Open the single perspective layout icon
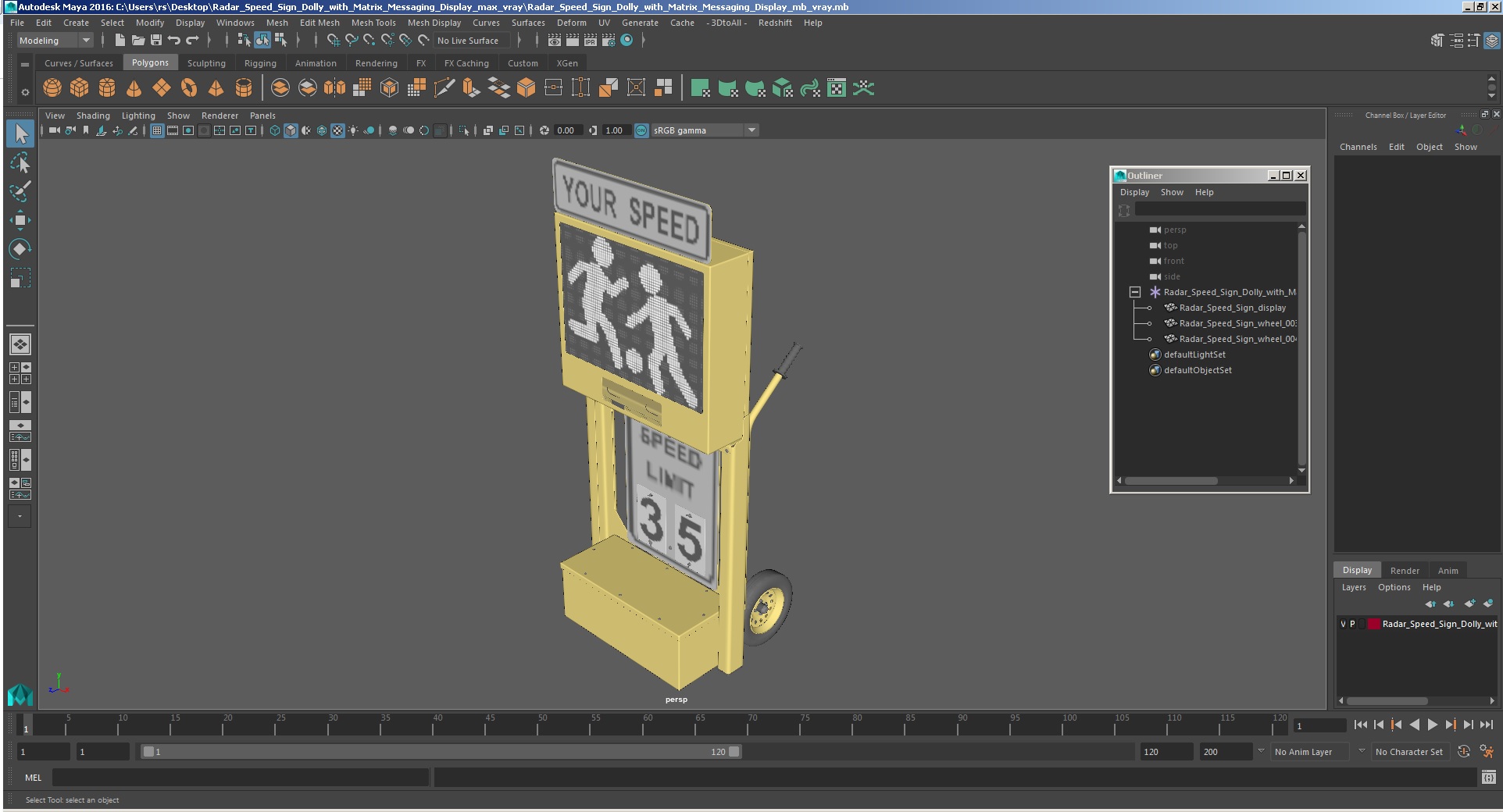This screenshot has width=1503, height=812. tap(20, 344)
